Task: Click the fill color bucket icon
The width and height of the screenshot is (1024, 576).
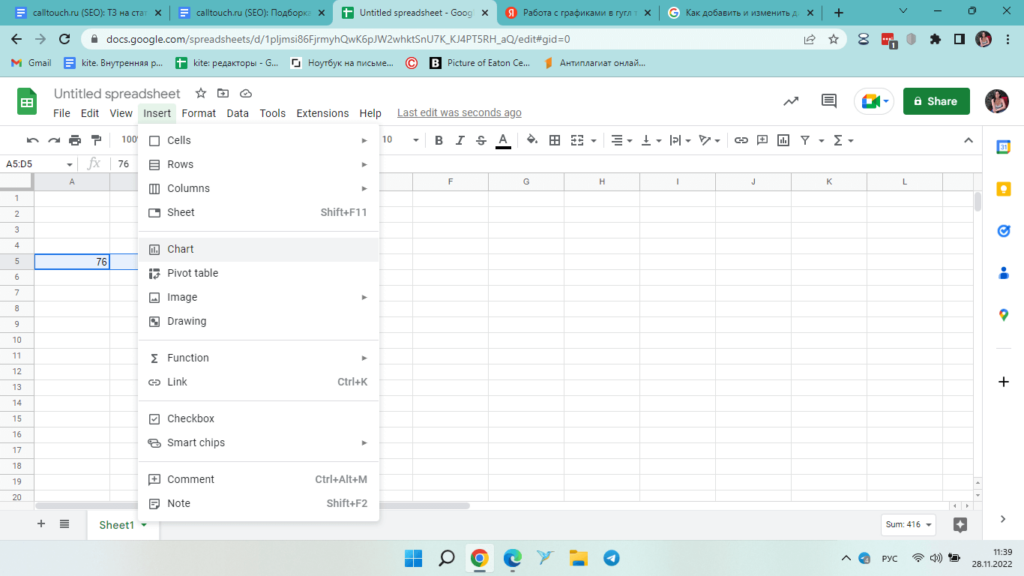Action: (532, 140)
